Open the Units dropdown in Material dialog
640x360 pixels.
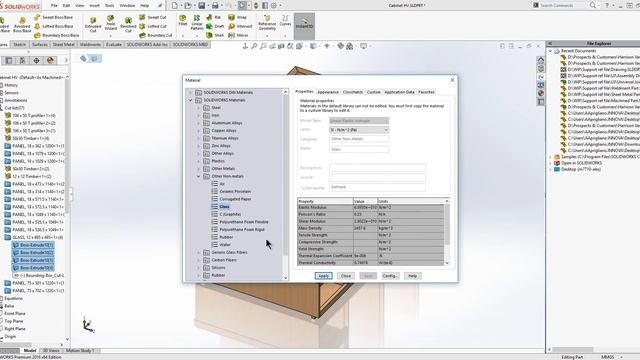coord(359,130)
